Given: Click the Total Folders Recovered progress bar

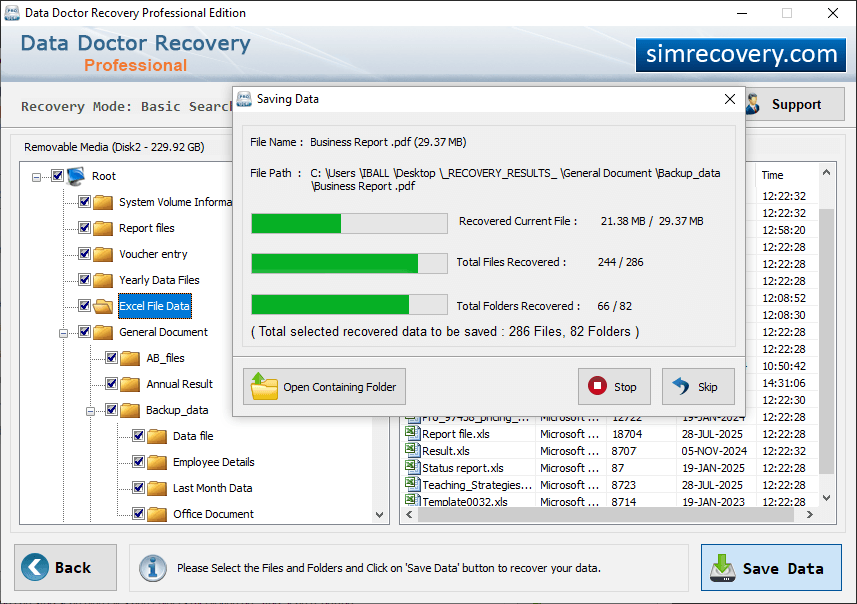Looking at the screenshot, I should coord(349,304).
